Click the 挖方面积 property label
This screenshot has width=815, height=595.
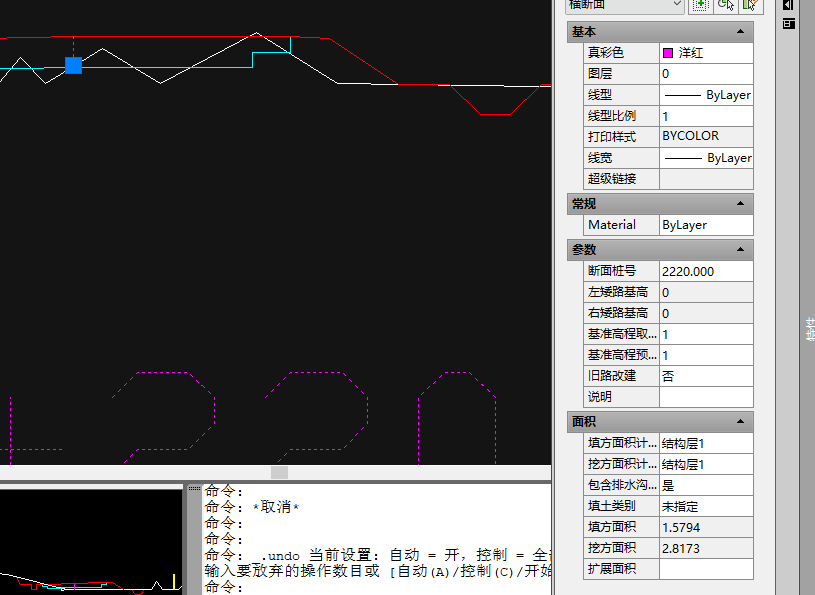pos(612,548)
